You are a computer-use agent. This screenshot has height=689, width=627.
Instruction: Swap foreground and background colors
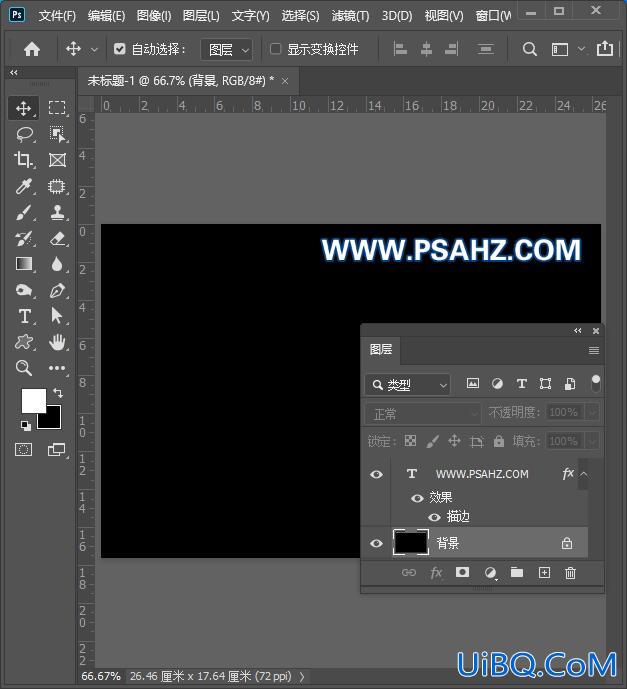(x=58, y=392)
